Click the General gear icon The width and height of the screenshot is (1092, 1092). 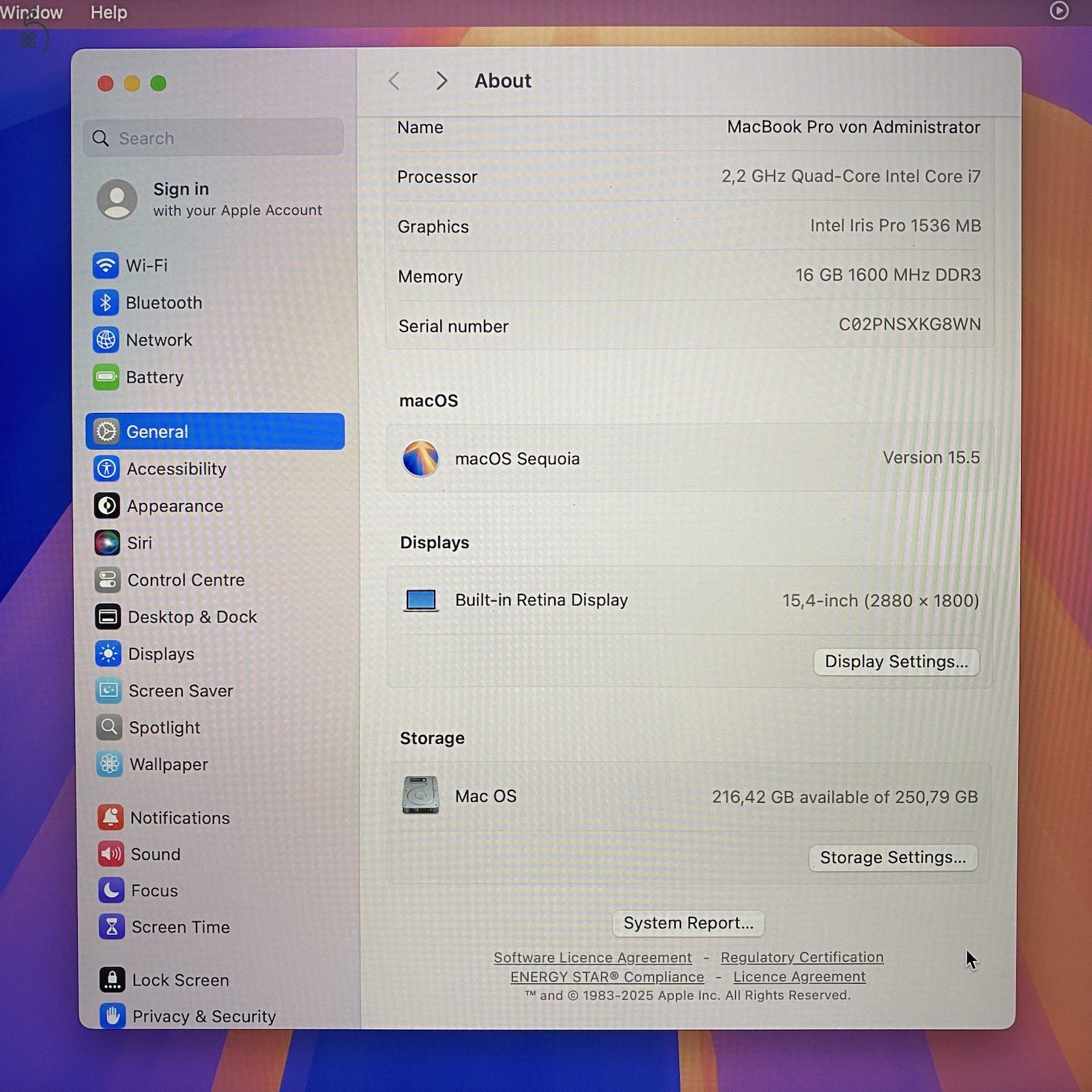pos(106,431)
